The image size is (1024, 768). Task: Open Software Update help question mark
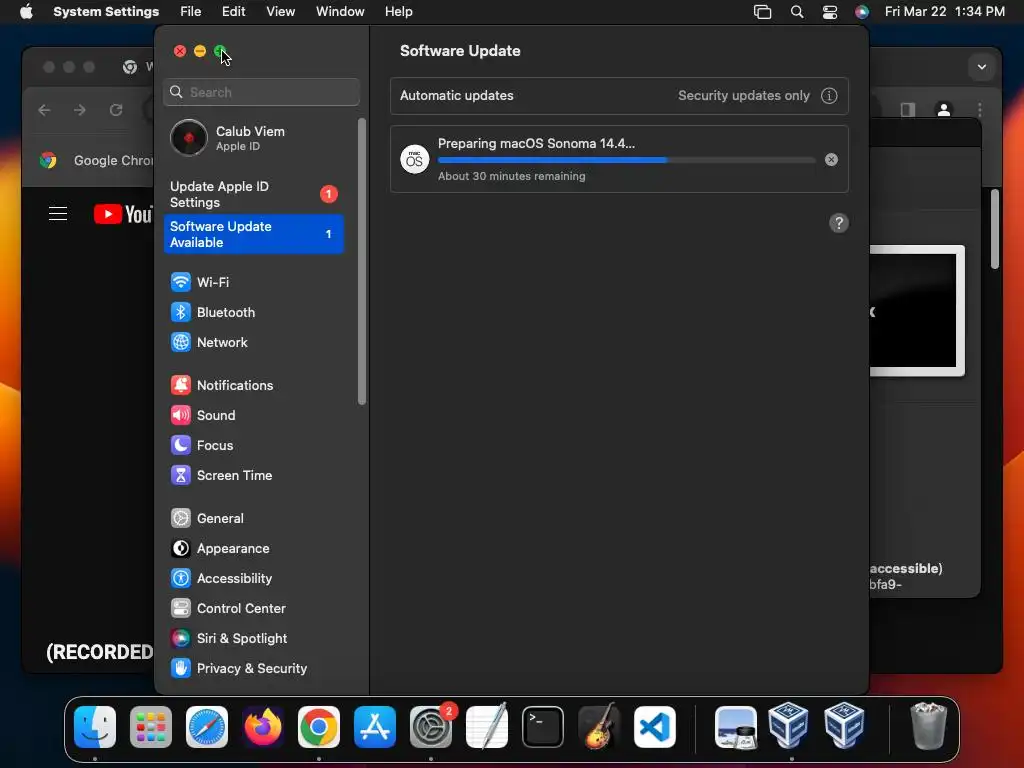pos(839,223)
